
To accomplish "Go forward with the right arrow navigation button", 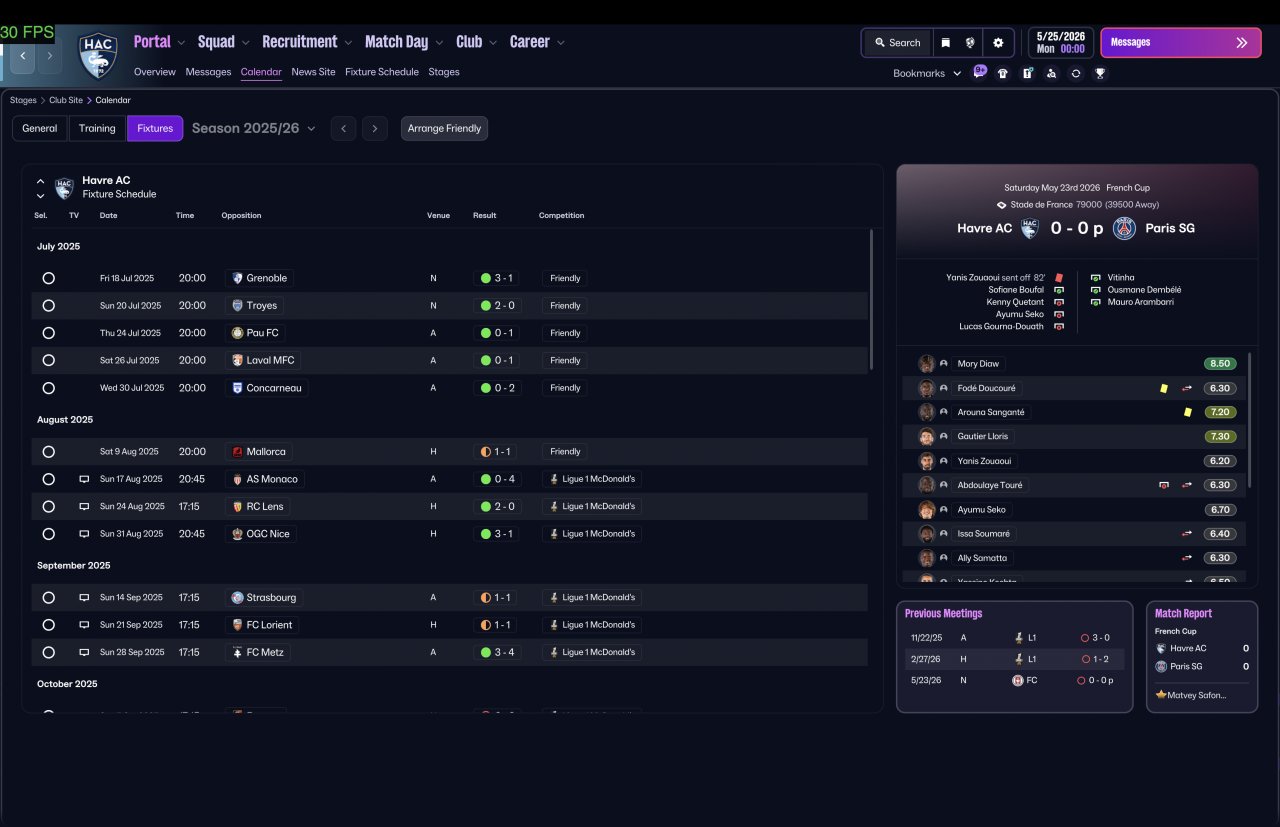I will (x=49, y=56).
